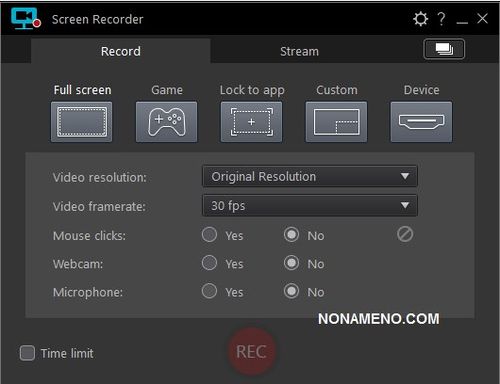This screenshot has height=384, width=500.
Task: Close the Screen Recorder window
Action: click(482, 19)
